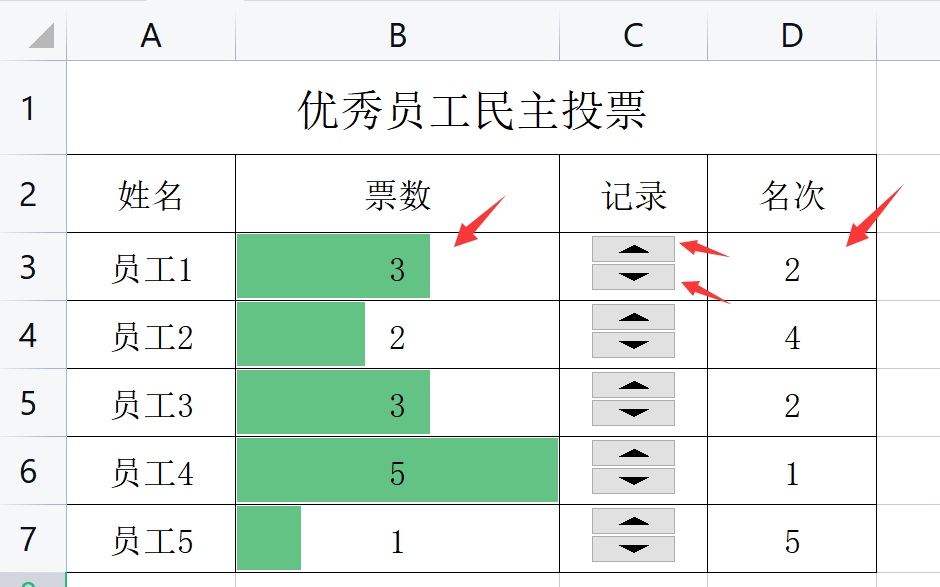Select column B header
This screenshot has height=587, width=940.
397,35
